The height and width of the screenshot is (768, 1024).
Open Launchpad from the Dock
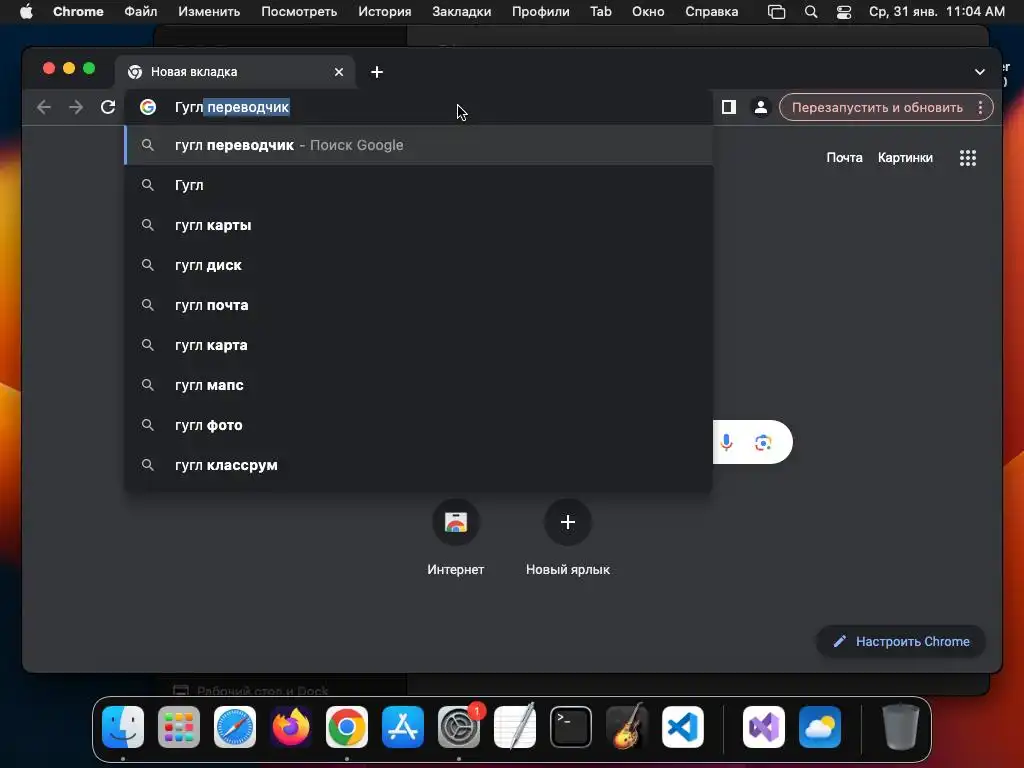point(179,727)
